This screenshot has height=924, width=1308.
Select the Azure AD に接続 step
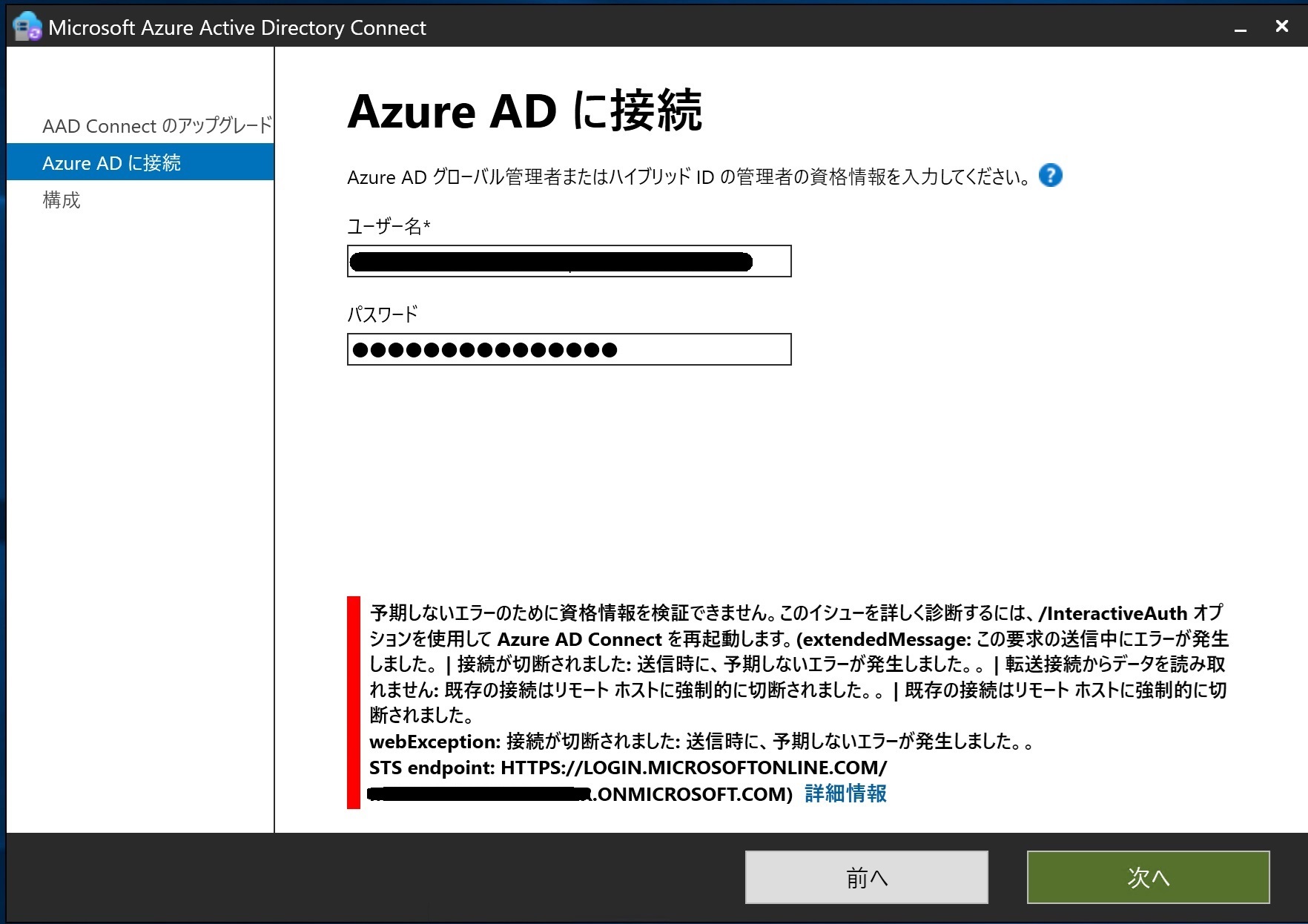pos(140,162)
